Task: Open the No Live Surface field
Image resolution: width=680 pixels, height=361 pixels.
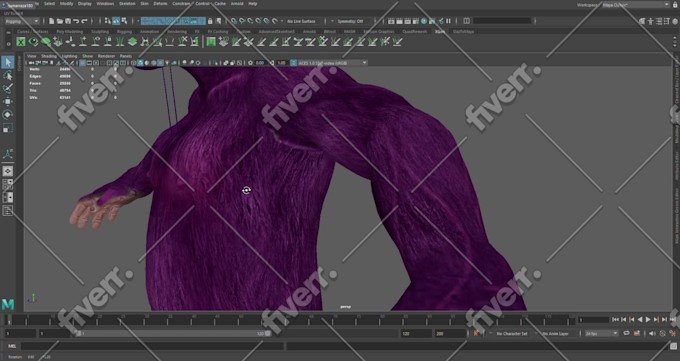Action: click(301, 21)
